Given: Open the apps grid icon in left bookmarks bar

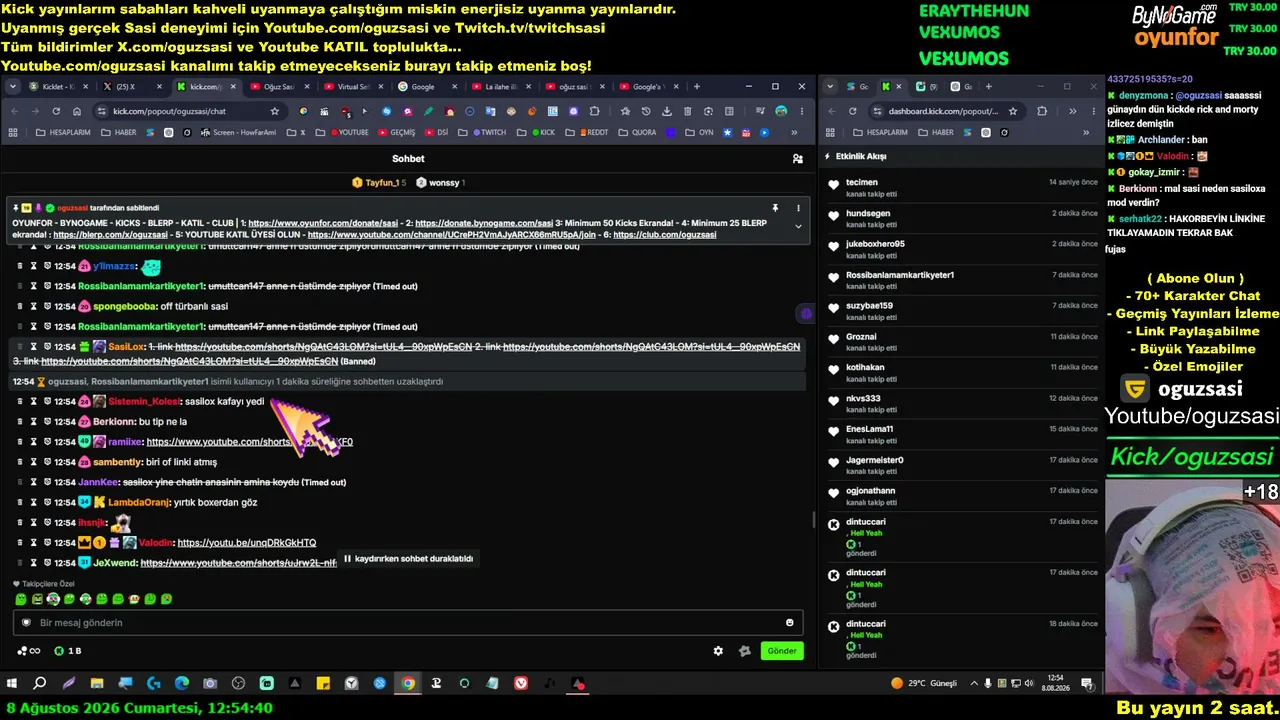Looking at the screenshot, I should pyautogui.click(x=13, y=132).
